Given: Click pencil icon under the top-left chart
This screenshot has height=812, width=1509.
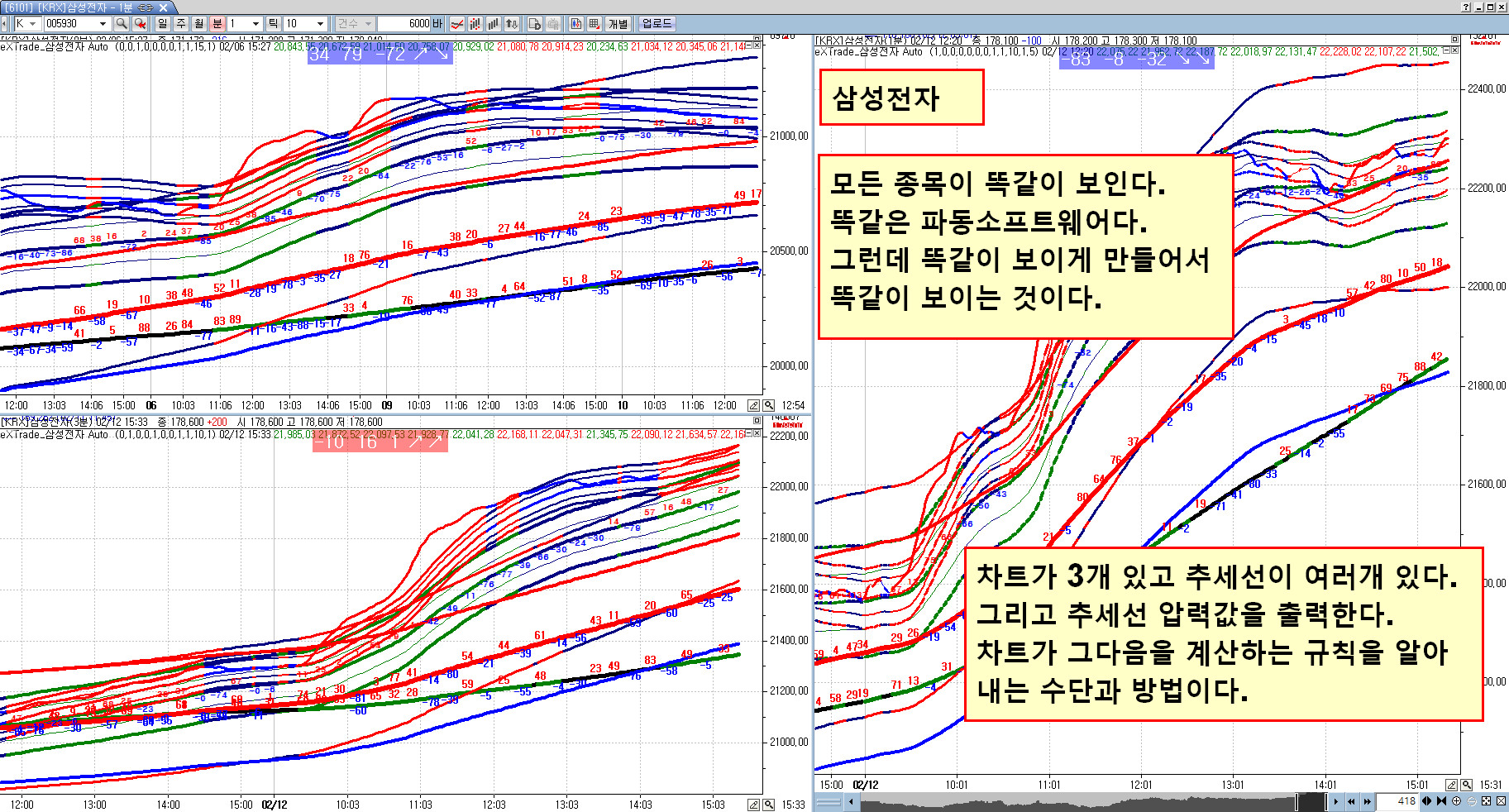Looking at the screenshot, I should [753, 405].
